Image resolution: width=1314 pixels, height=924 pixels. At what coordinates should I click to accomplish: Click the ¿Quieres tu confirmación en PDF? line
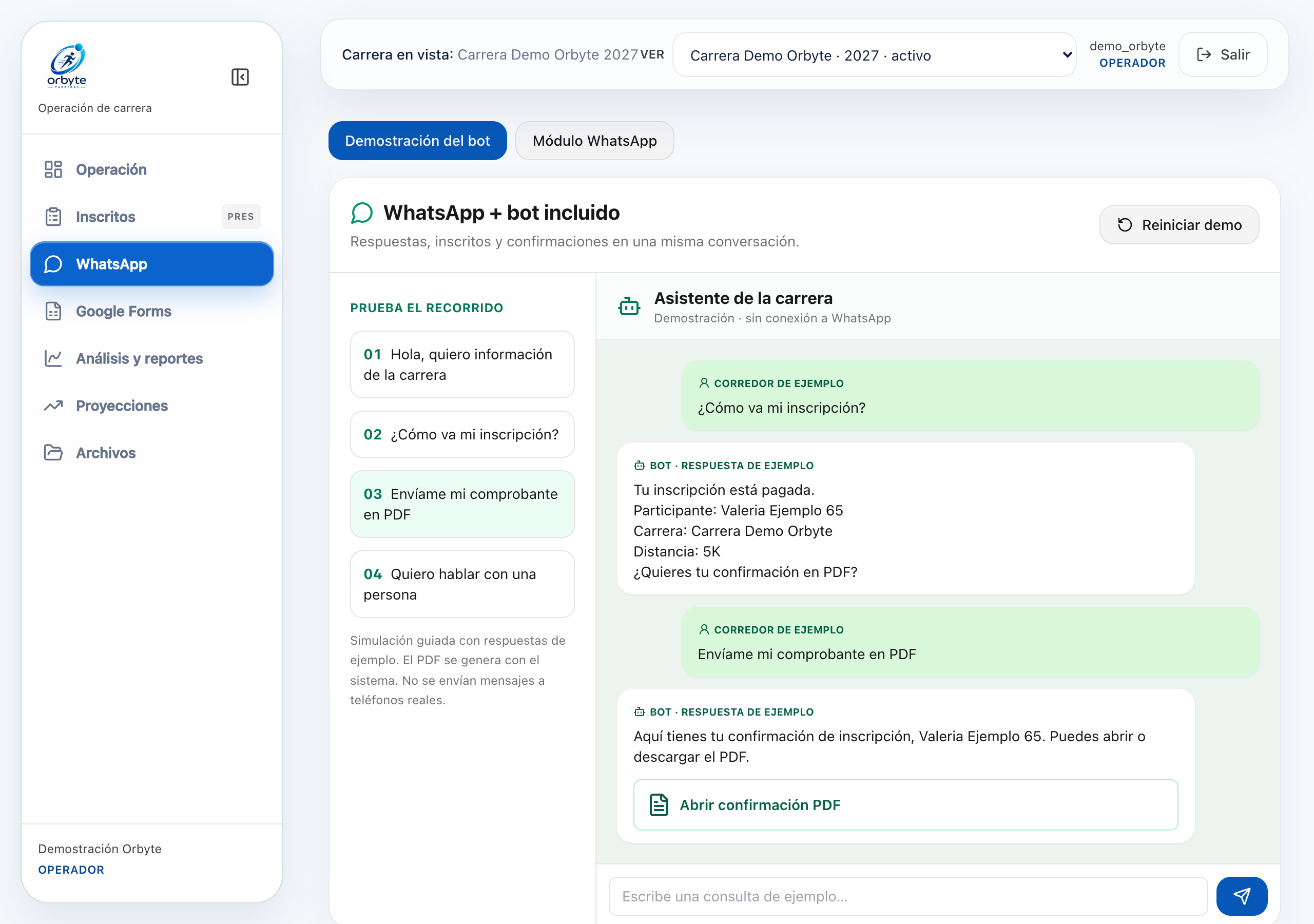[745, 572]
